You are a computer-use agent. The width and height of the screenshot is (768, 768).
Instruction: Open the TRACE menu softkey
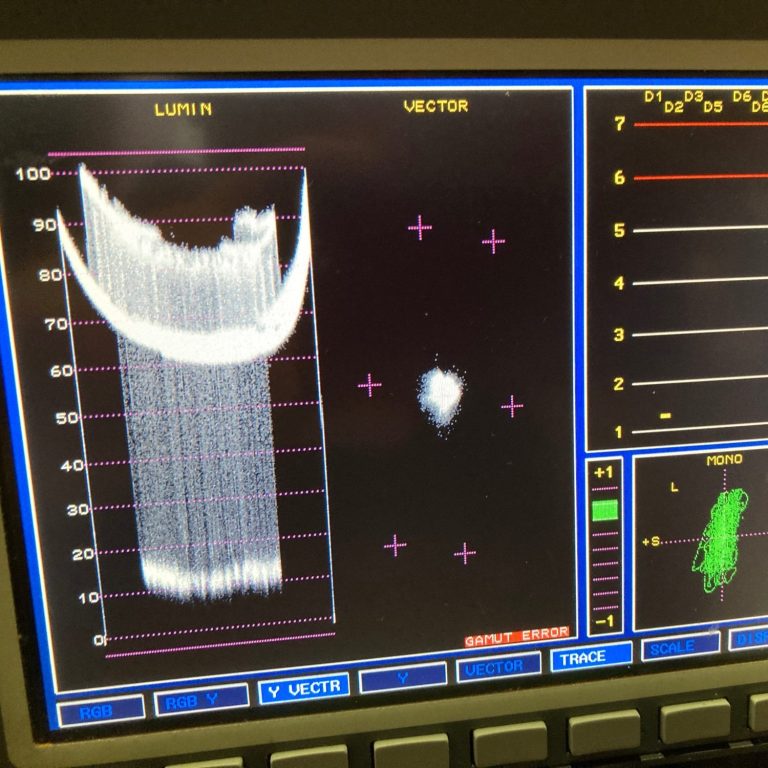[591, 657]
